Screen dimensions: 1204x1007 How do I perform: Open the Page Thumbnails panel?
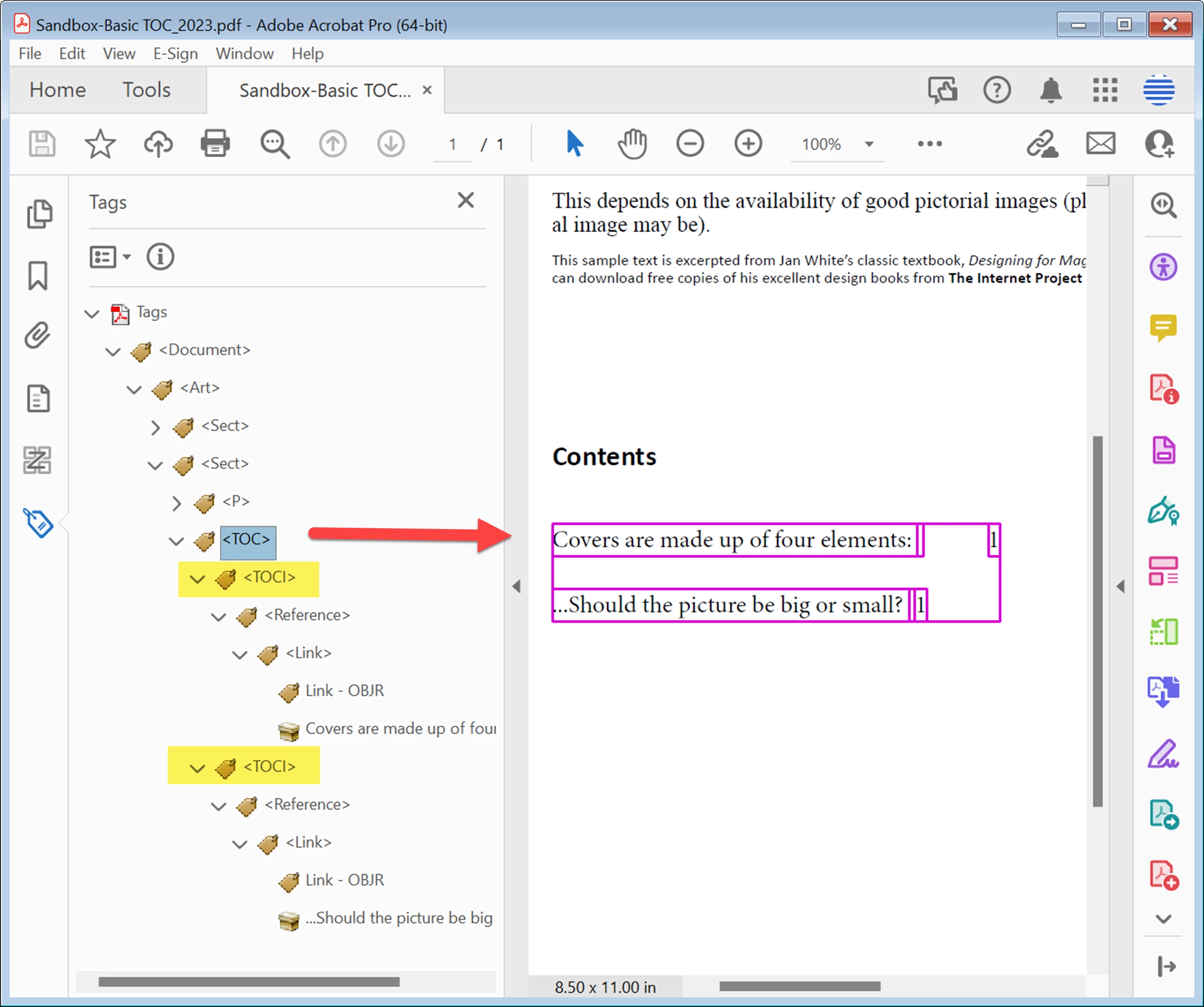coord(39,215)
